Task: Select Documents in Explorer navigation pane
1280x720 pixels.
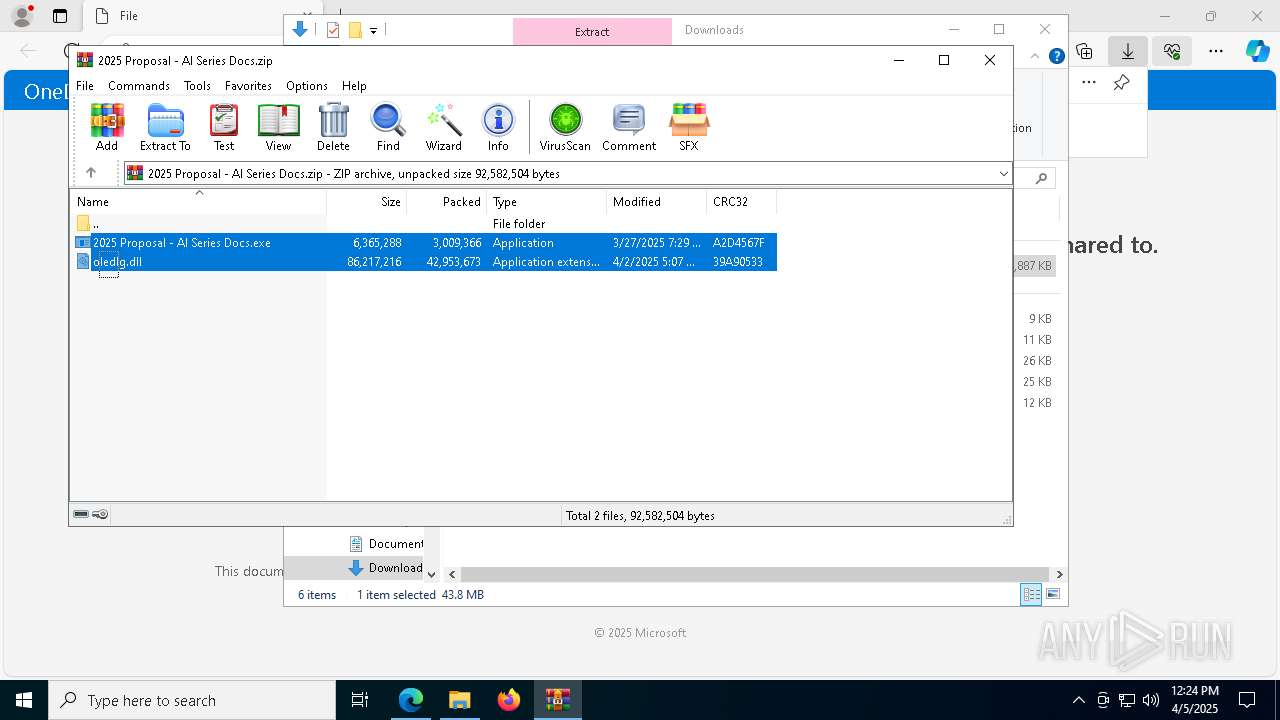Action: tap(386, 544)
